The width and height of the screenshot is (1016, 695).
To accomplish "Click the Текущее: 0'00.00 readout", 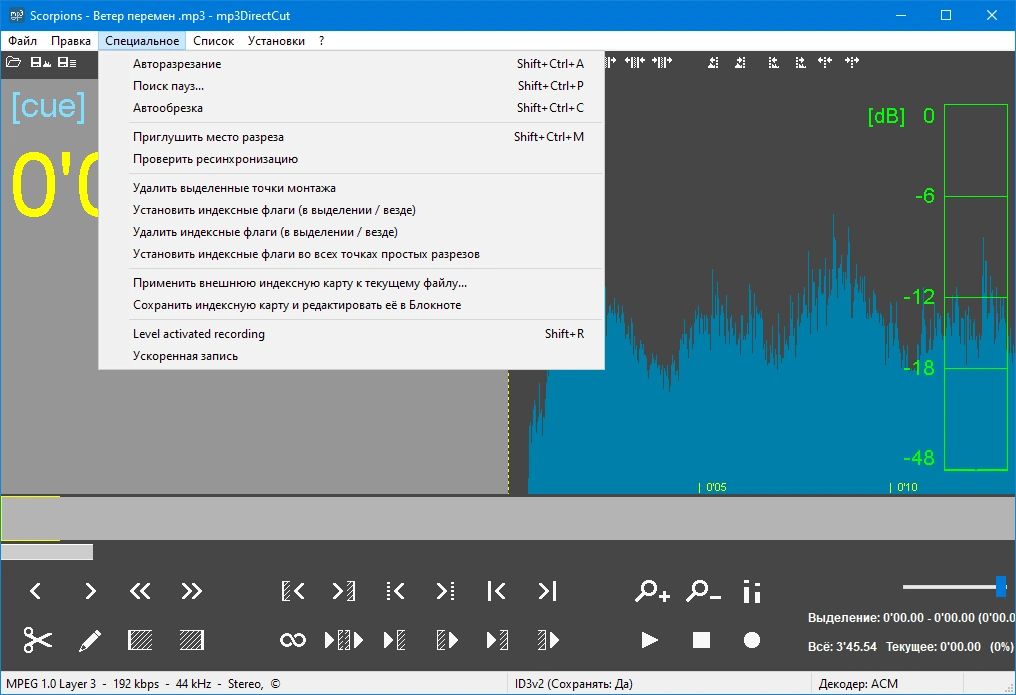I will tap(933, 646).
